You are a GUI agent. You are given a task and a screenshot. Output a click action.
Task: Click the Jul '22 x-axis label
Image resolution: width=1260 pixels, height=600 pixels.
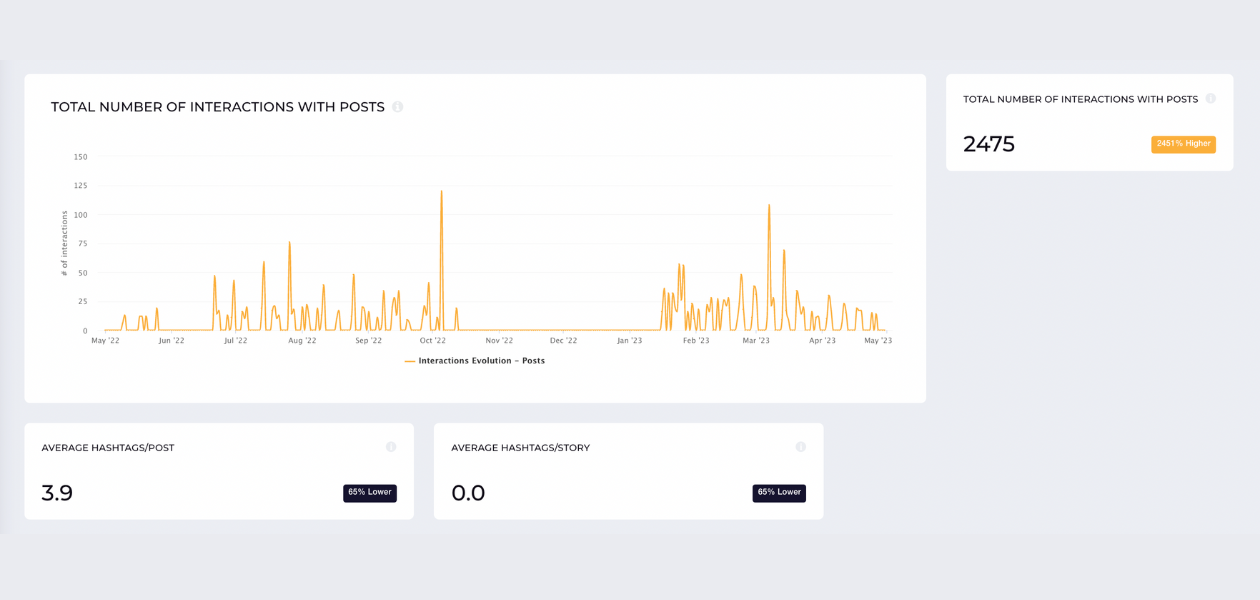pyautogui.click(x=235, y=340)
